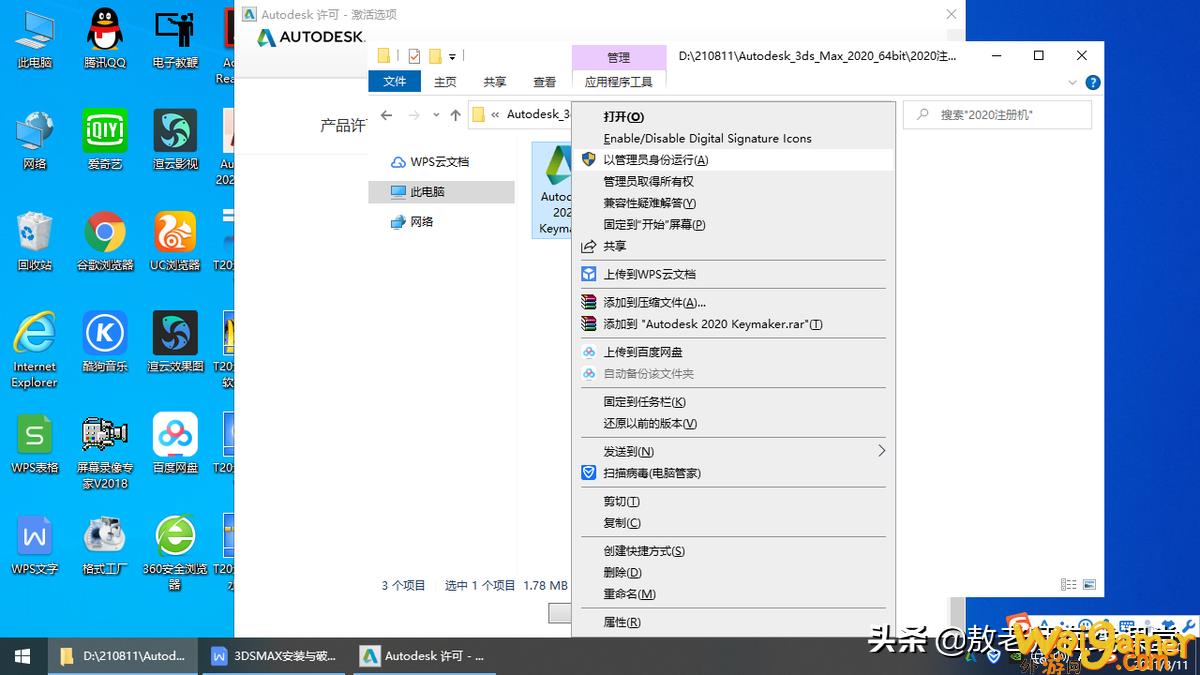Switch to the 主页 ribbon tab
This screenshot has width=1200, height=675.
pos(445,82)
